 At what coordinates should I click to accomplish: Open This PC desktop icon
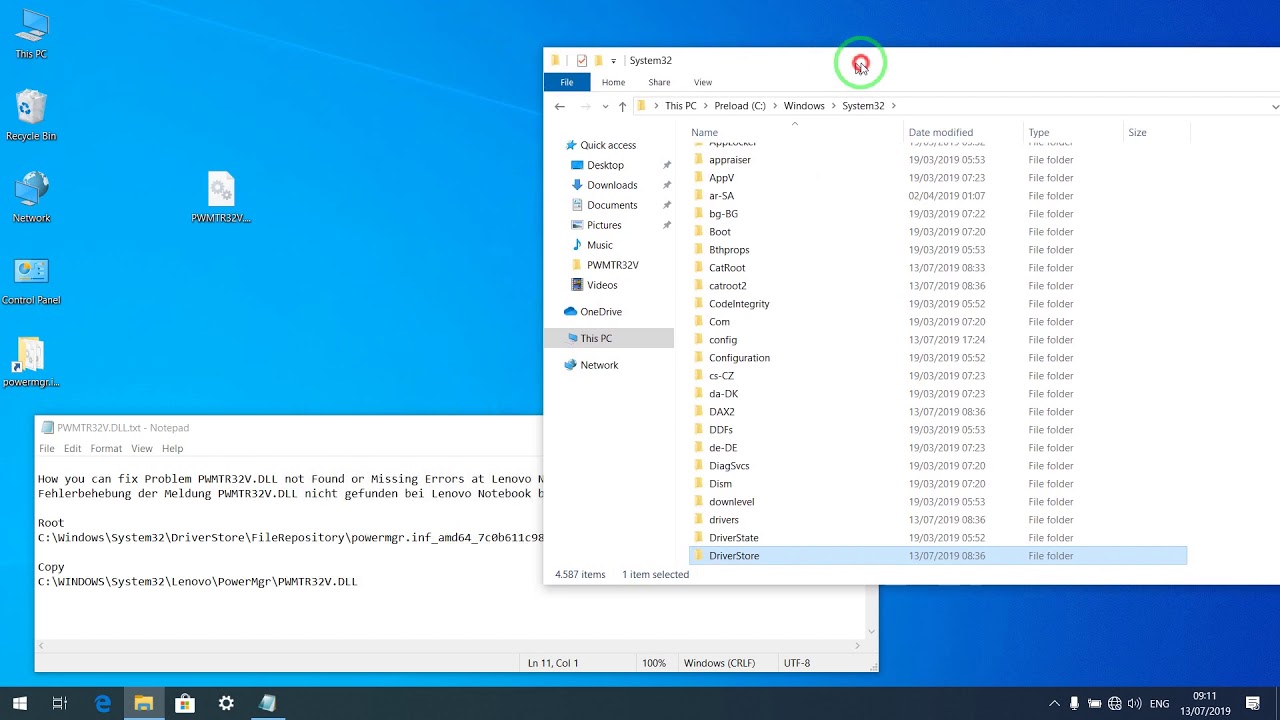[x=31, y=34]
